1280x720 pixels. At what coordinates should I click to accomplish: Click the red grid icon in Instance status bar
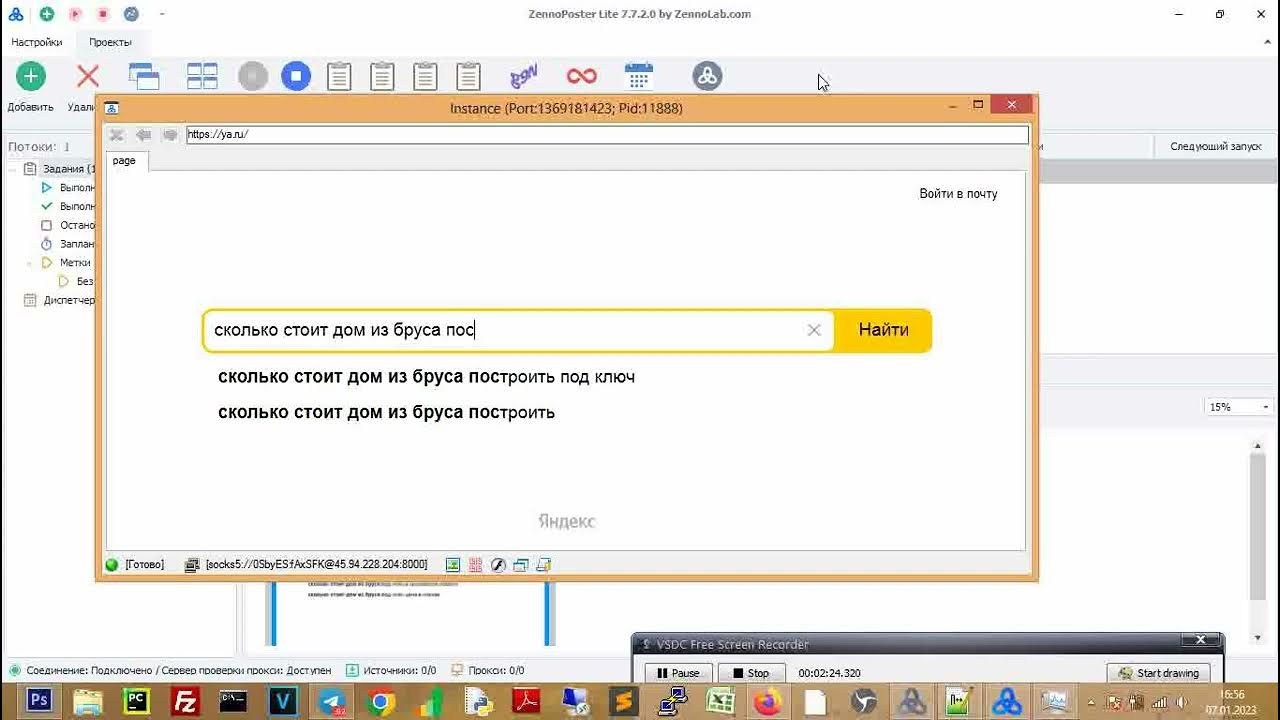pos(475,565)
